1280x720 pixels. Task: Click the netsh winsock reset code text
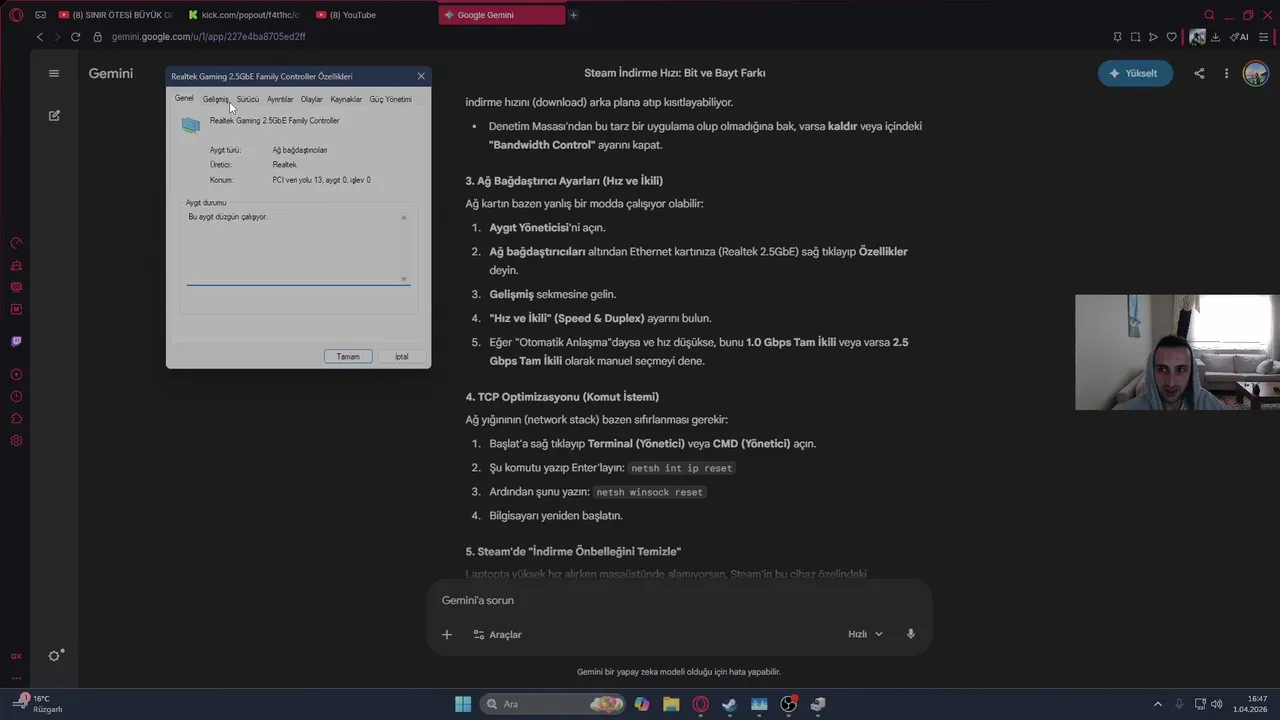(650, 492)
